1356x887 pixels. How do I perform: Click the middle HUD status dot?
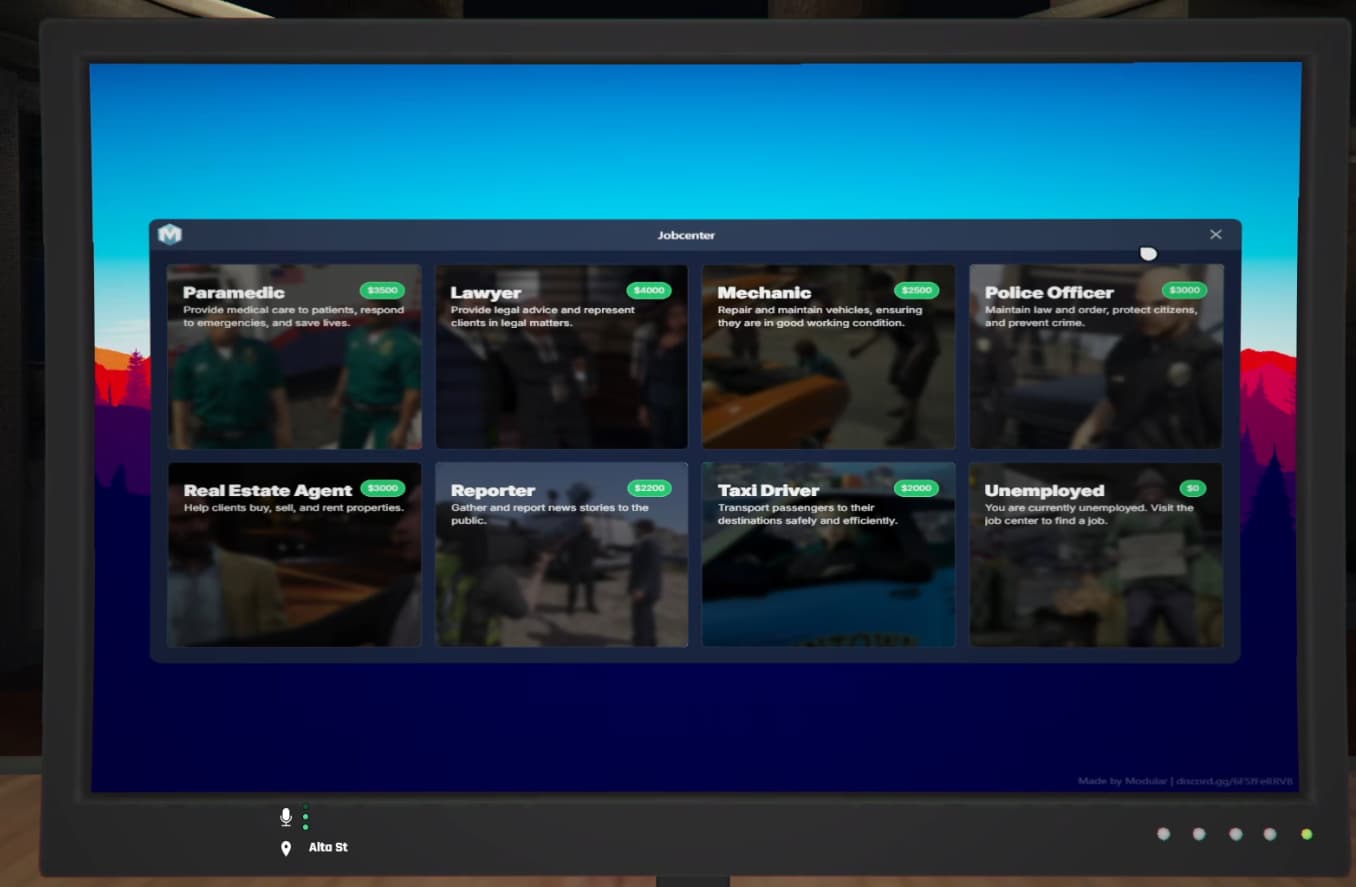1234,832
